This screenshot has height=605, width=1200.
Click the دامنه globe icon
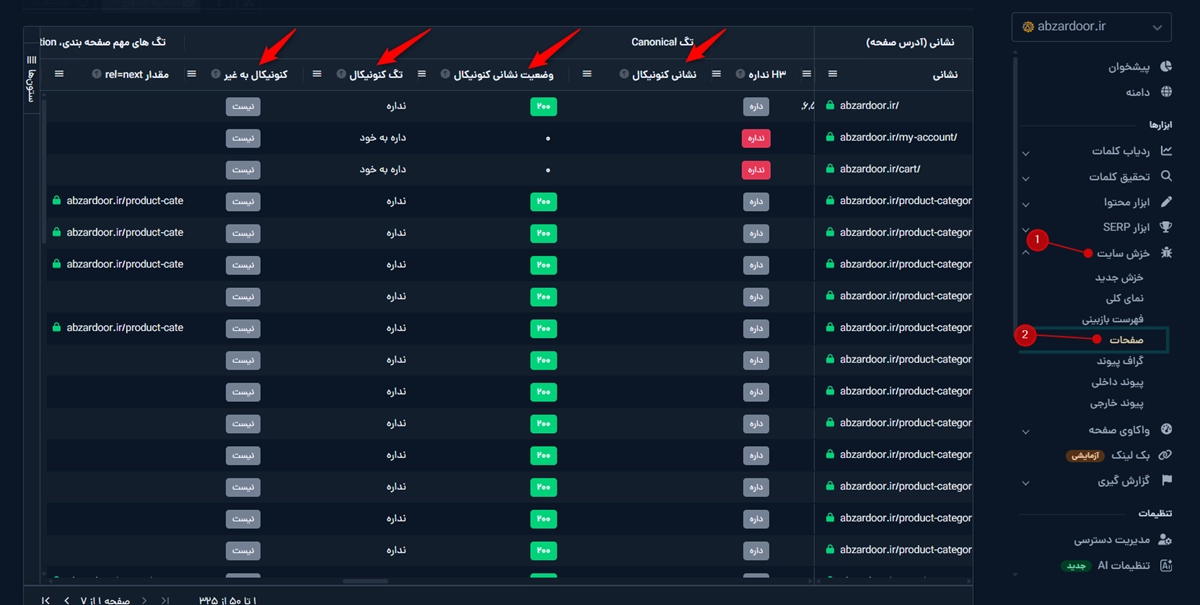coord(1164,92)
